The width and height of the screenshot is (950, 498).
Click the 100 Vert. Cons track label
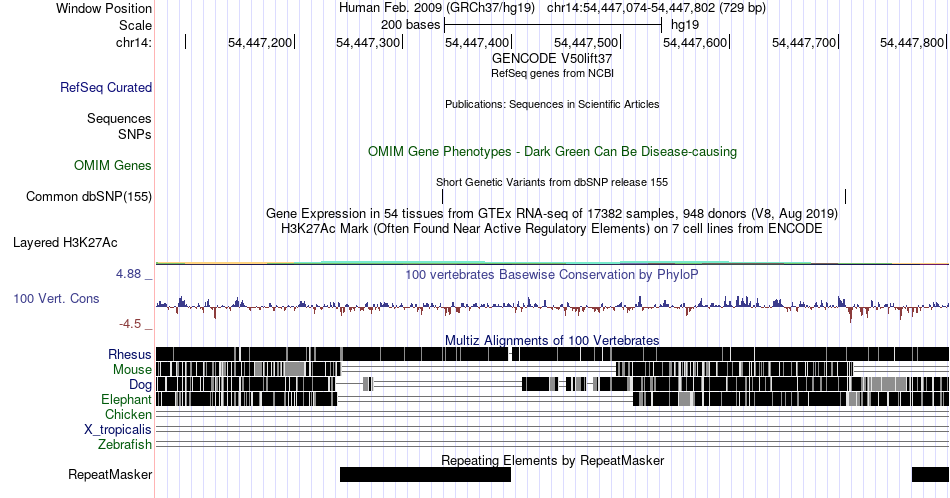(56, 298)
